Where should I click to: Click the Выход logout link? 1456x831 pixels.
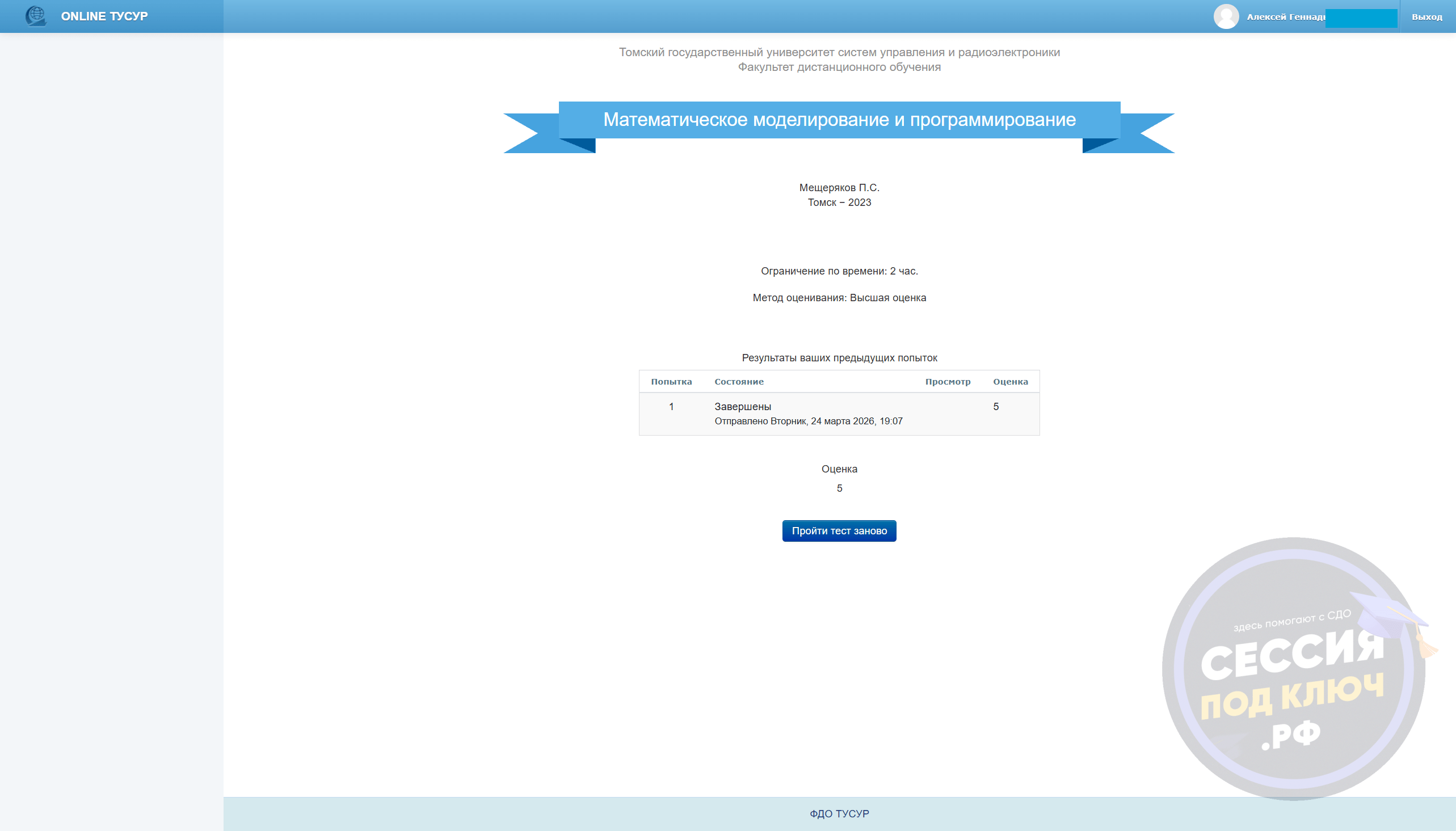[1426, 17]
